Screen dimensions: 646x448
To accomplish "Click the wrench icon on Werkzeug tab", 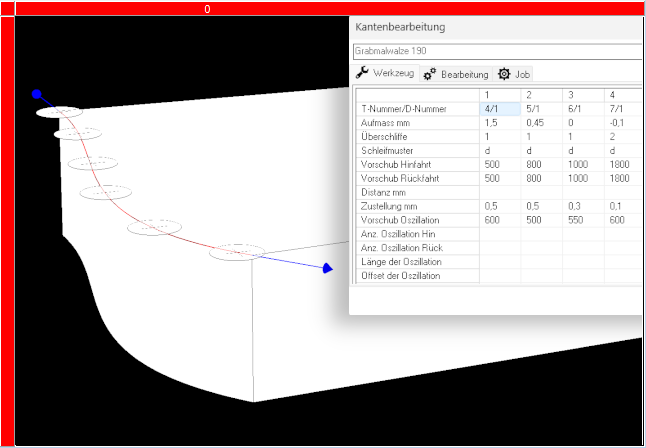I will [362, 74].
